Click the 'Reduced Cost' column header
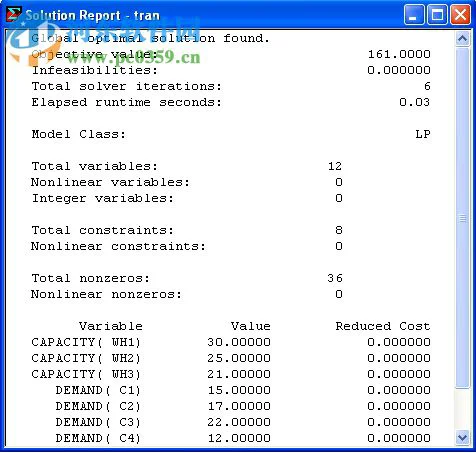Image resolution: width=476 pixels, height=453 pixels. pos(383,326)
